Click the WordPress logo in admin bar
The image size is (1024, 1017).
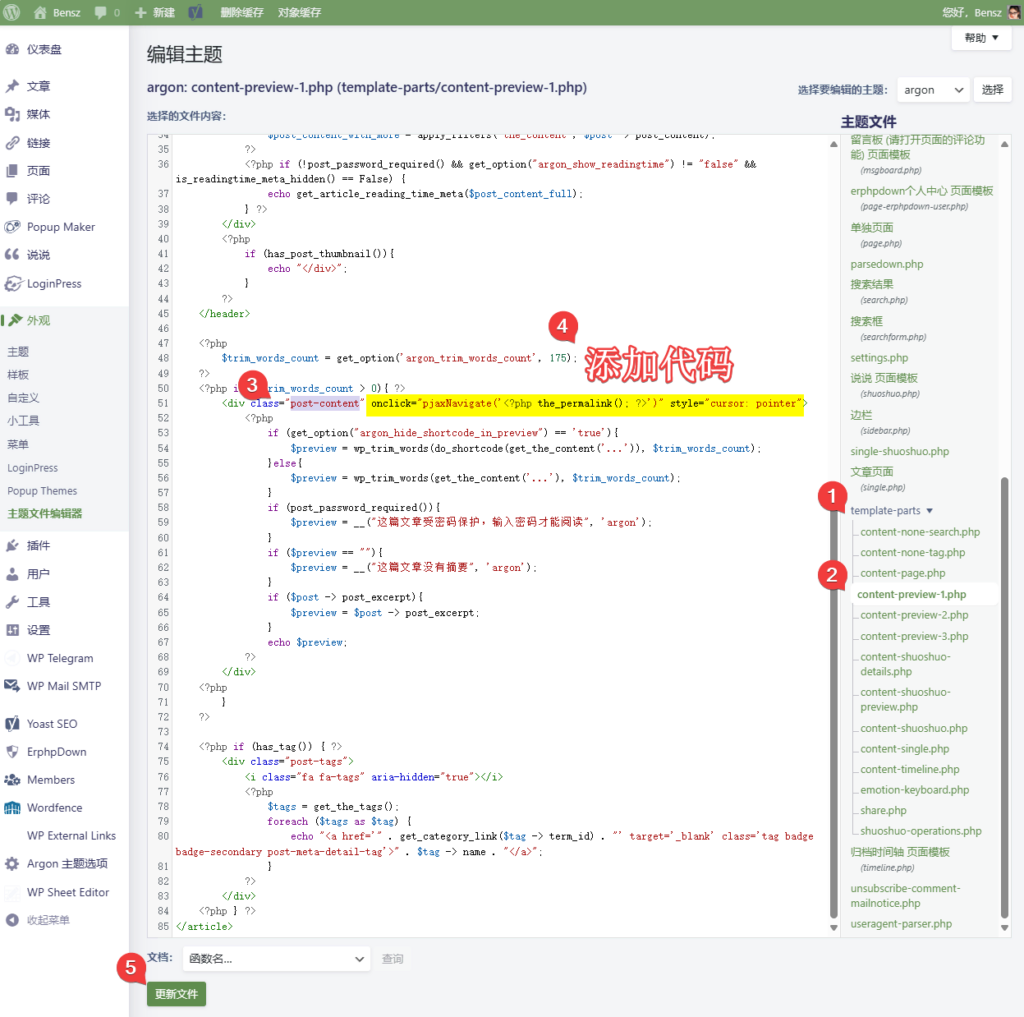[12, 12]
